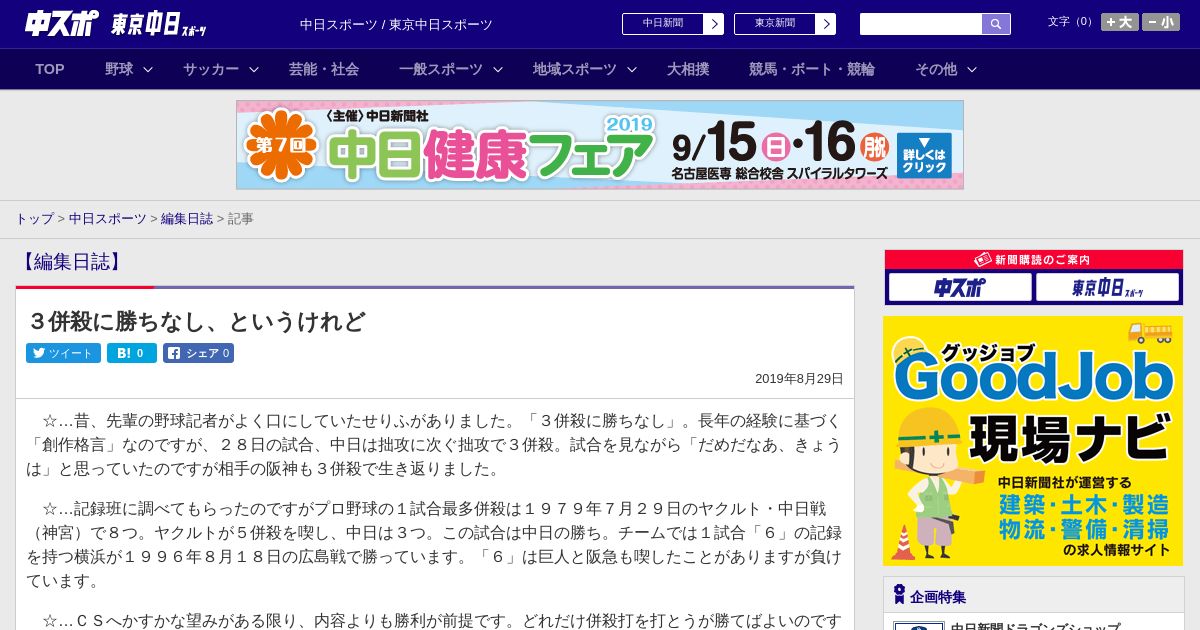Click the search magnifier button
The width and height of the screenshot is (1200, 630).
pos(996,24)
